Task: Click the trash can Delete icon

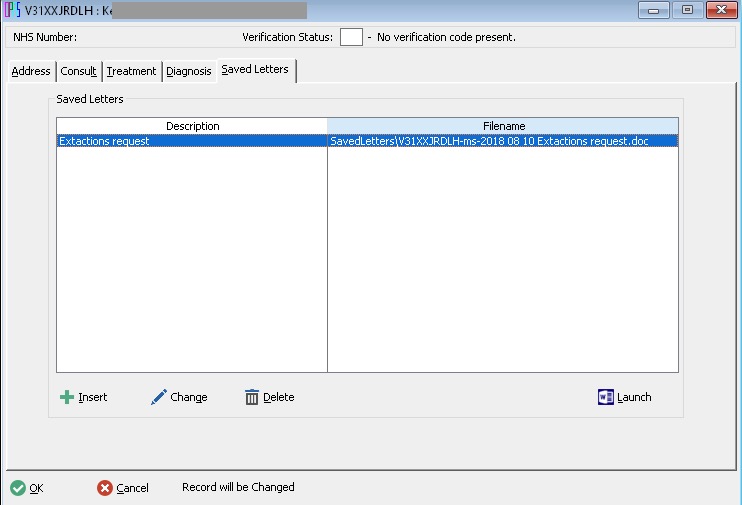Action: [x=252, y=397]
